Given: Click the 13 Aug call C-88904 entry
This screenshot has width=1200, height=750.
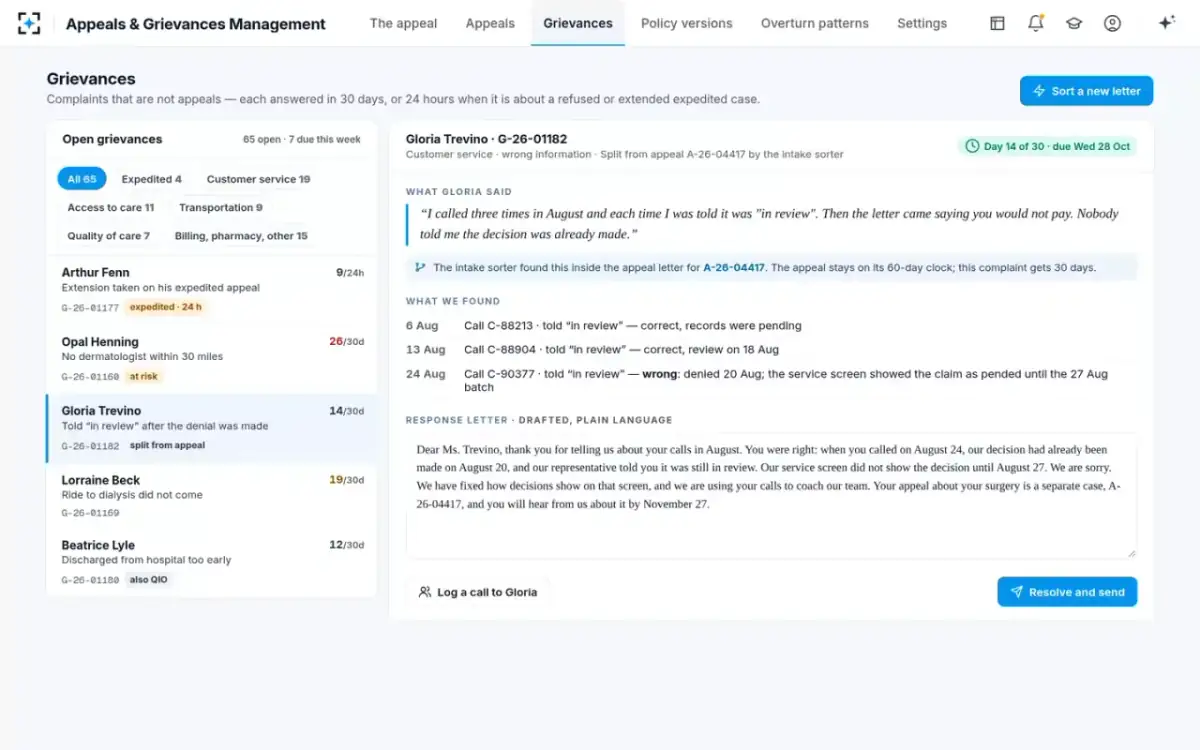Looking at the screenshot, I should tap(771, 350).
